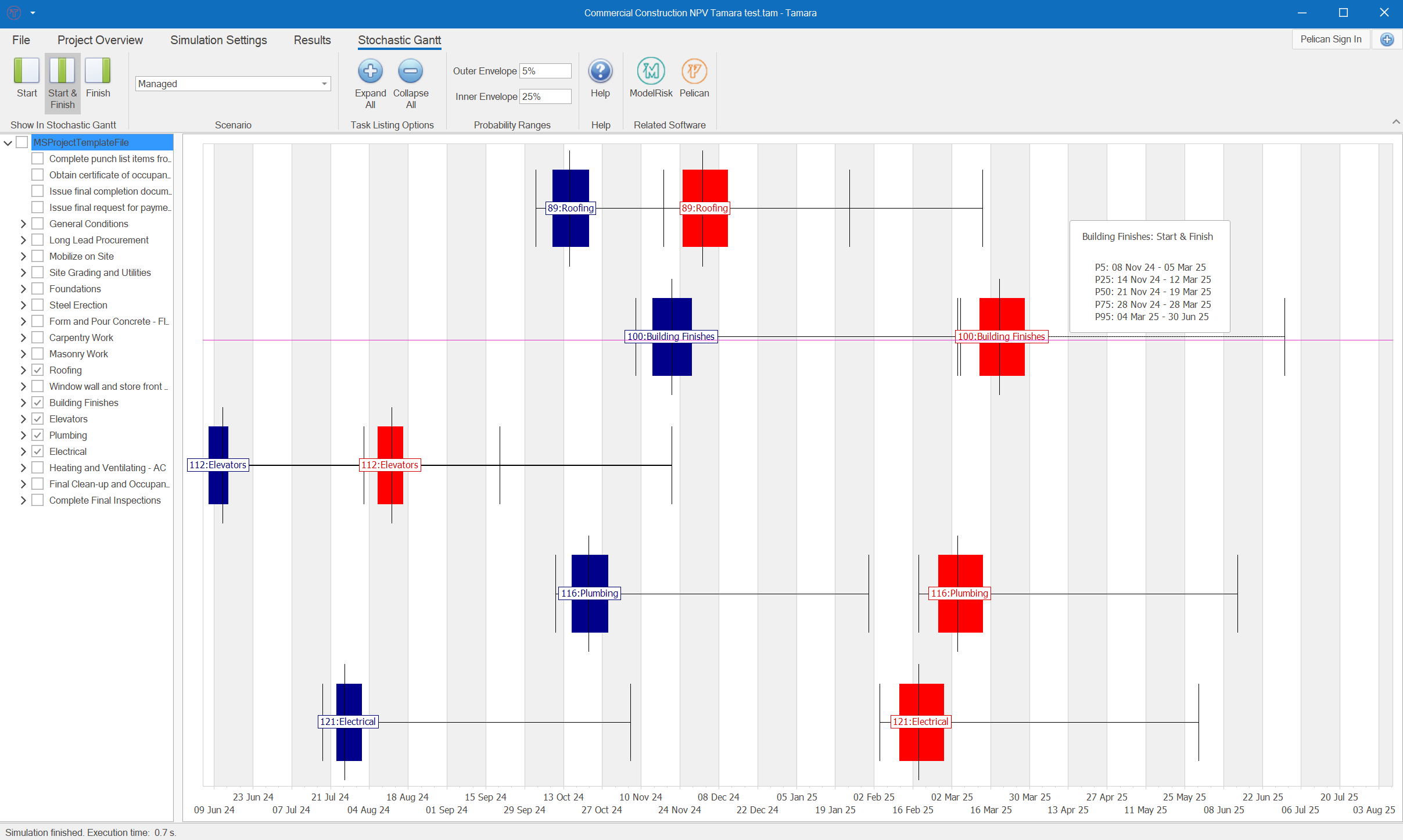Enable the Heating and Ventilating - AC checkbox

pyautogui.click(x=38, y=467)
